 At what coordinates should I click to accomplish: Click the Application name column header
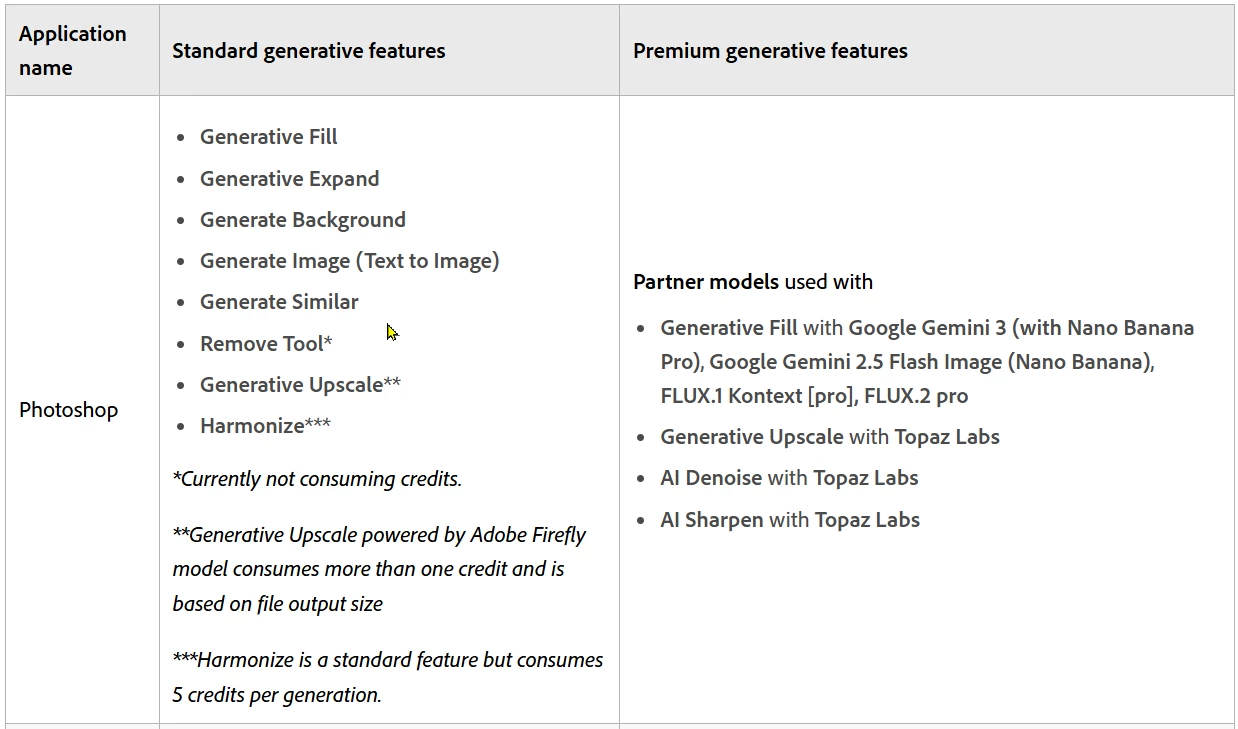pos(73,51)
